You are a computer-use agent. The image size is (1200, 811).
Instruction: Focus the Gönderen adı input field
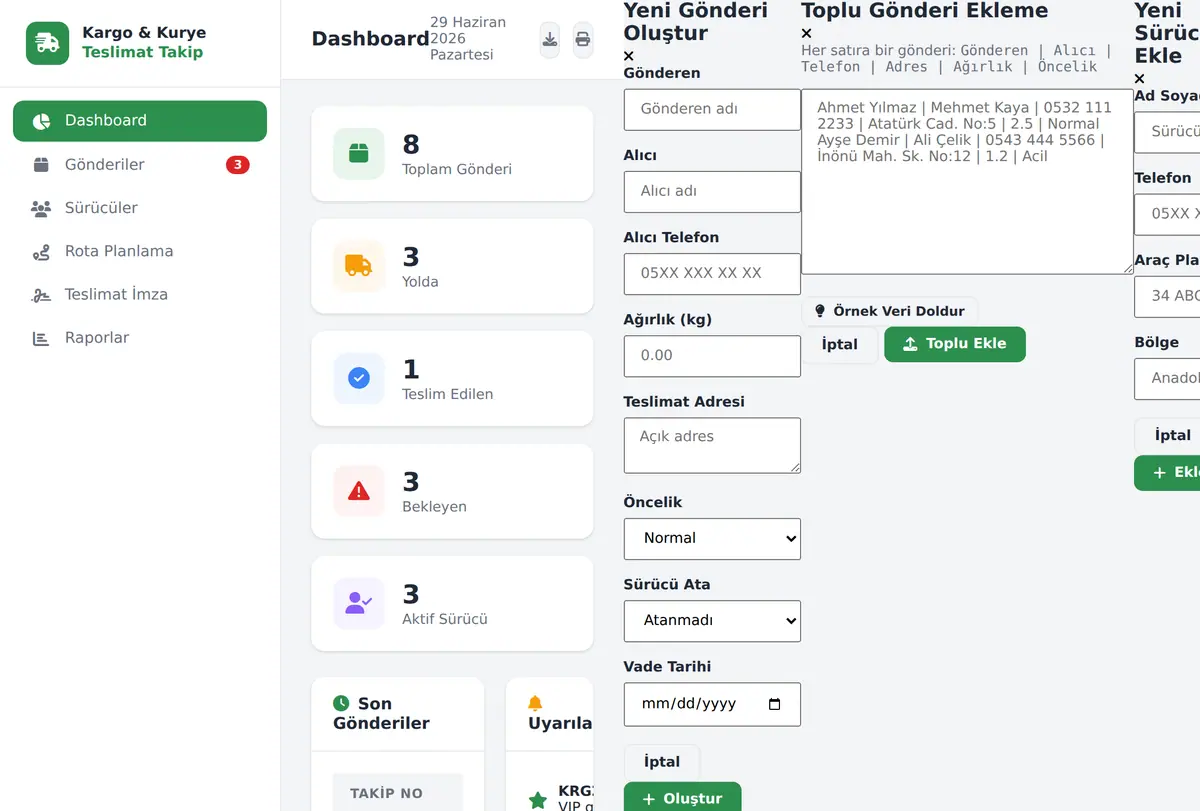coord(712,110)
